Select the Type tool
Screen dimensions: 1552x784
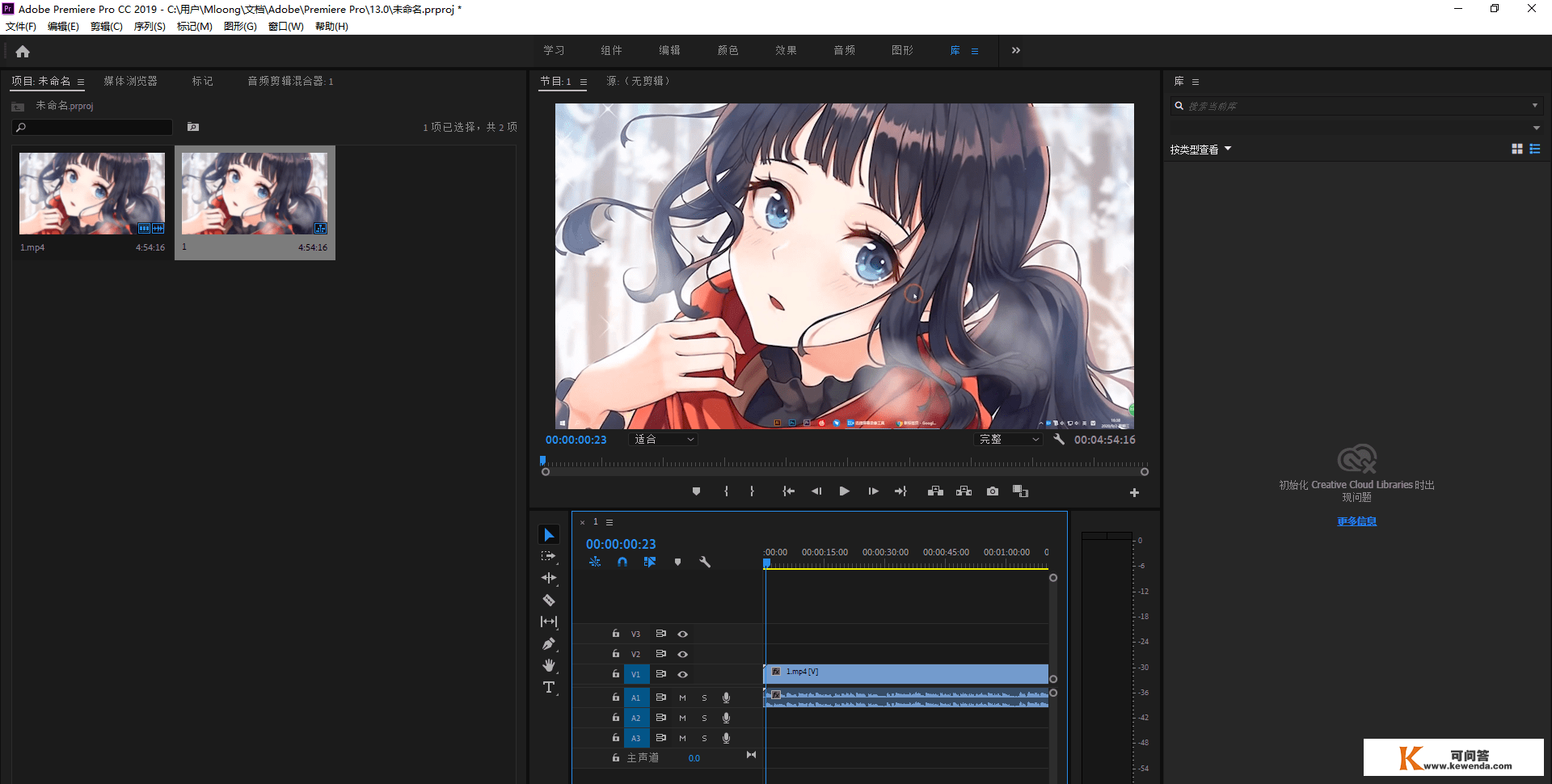(x=549, y=687)
